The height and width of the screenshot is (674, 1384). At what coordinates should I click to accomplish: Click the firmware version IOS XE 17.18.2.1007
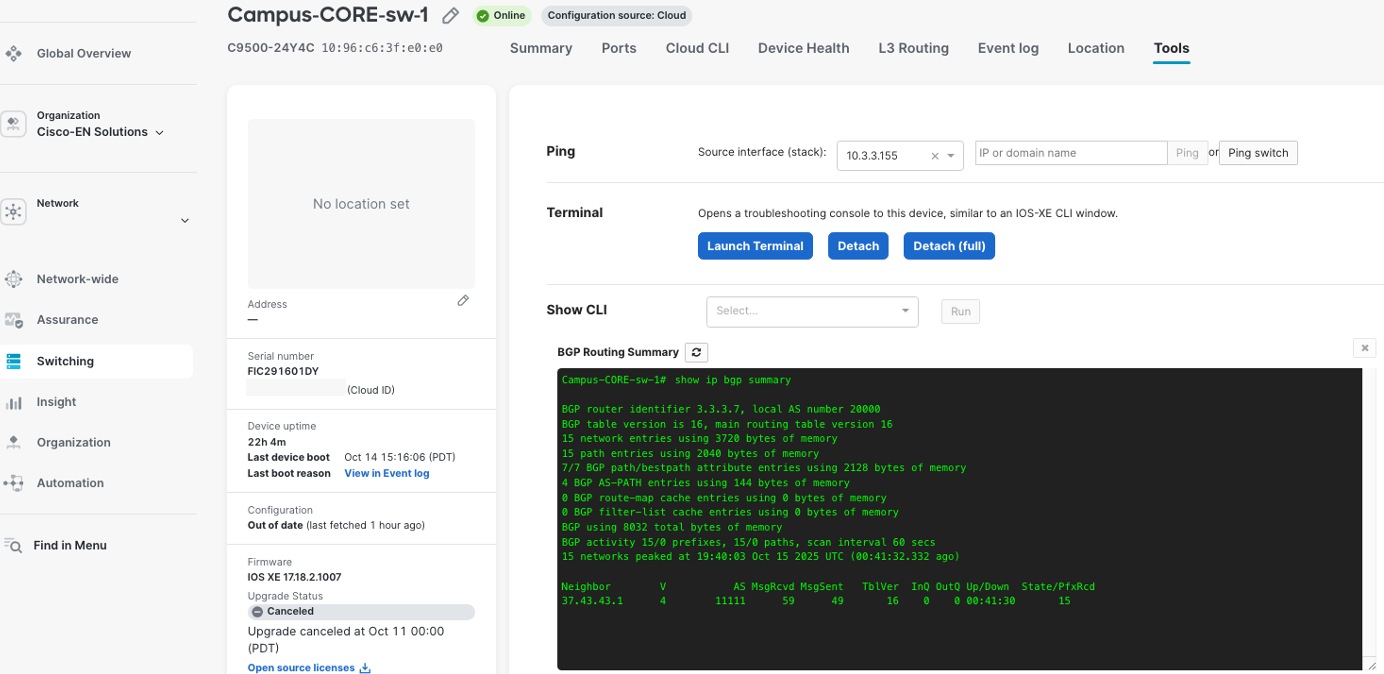pos(295,577)
